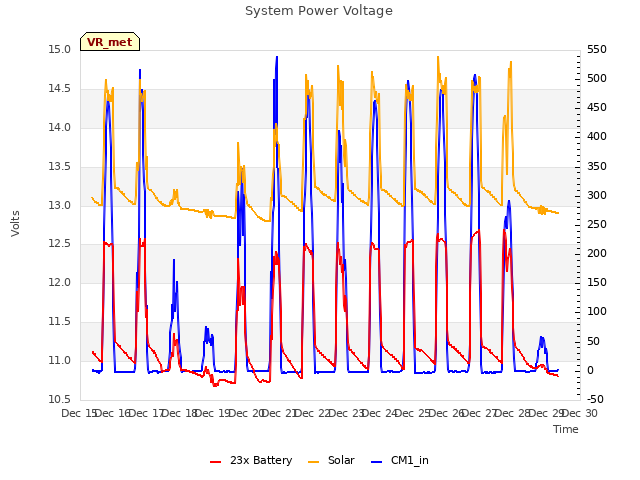640x480 pixels.
Task: Click the 550 right axis tick label
Action: coord(597,49)
